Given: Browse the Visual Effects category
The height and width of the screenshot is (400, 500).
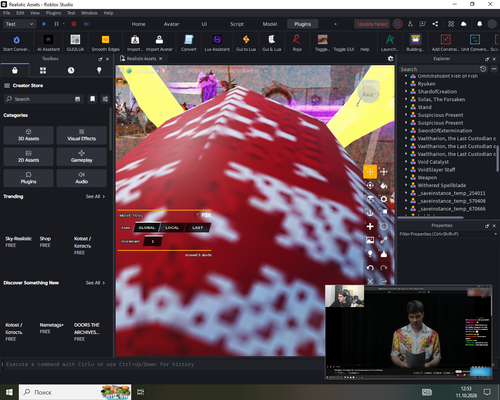Looking at the screenshot, I should [x=82, y=135].
